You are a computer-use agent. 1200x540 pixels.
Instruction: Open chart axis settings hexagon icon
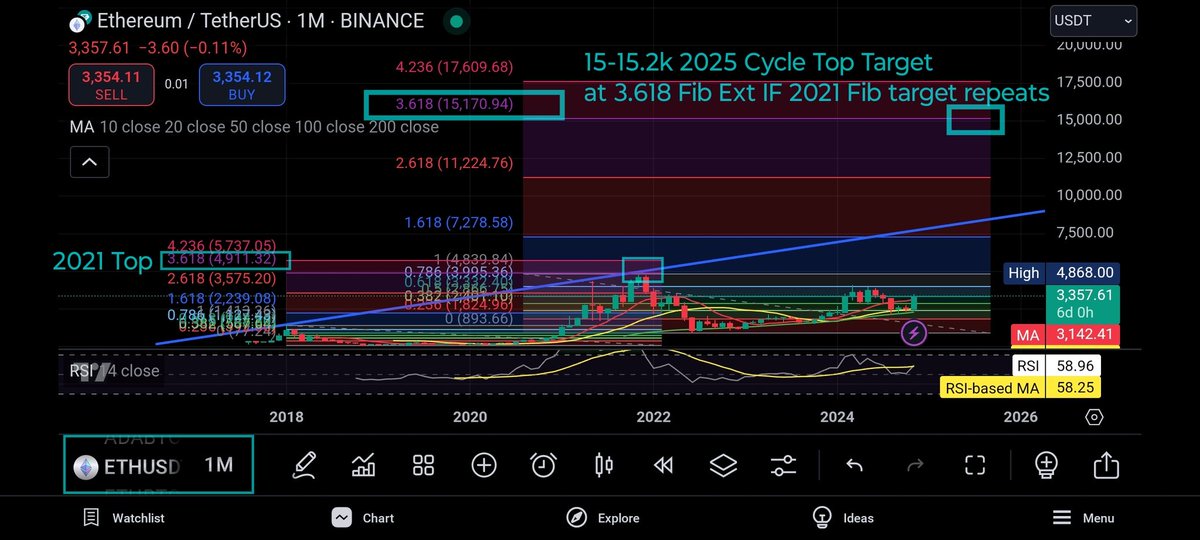click(x=1094, y=417)
